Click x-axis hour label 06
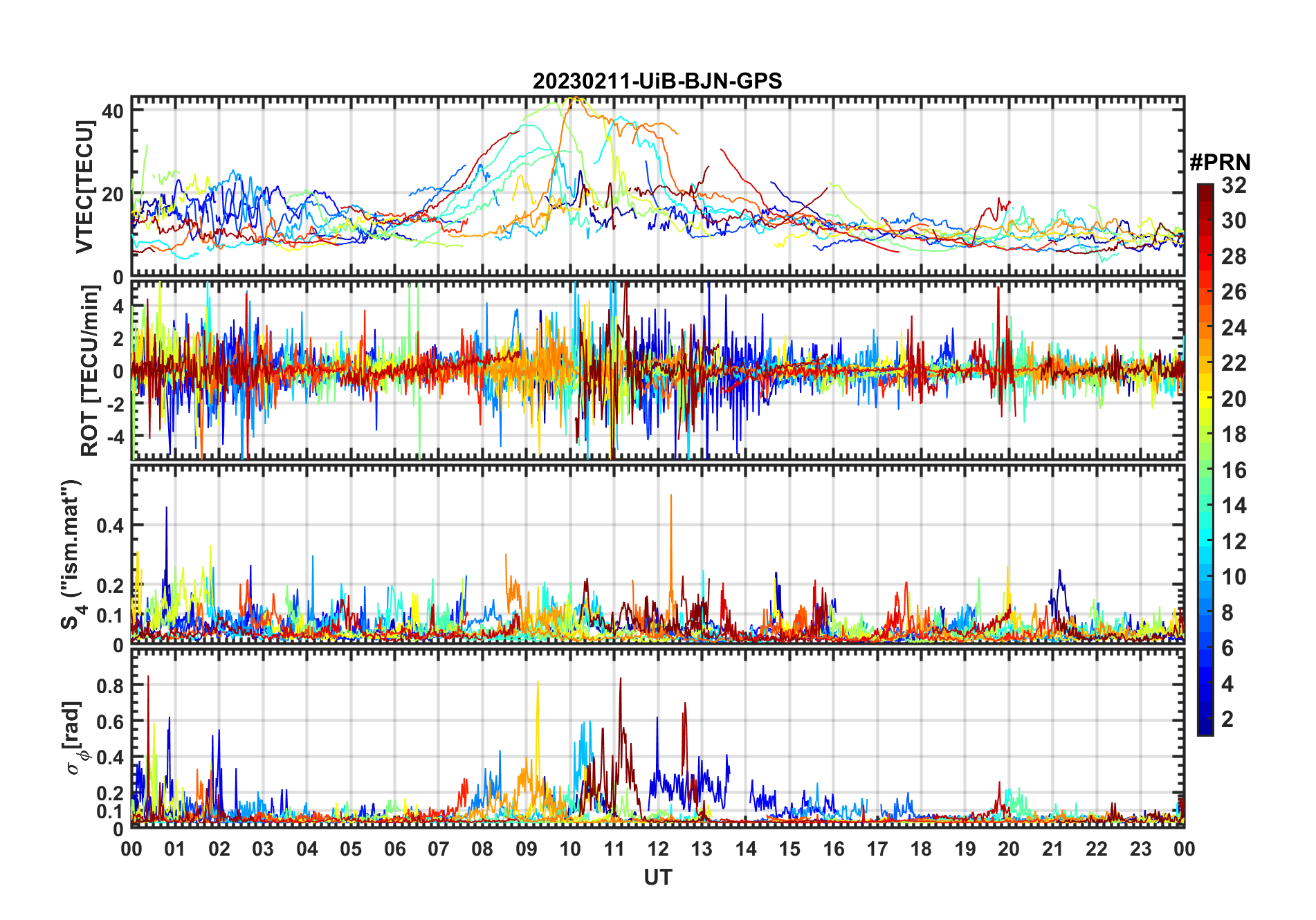 point(394,849)
